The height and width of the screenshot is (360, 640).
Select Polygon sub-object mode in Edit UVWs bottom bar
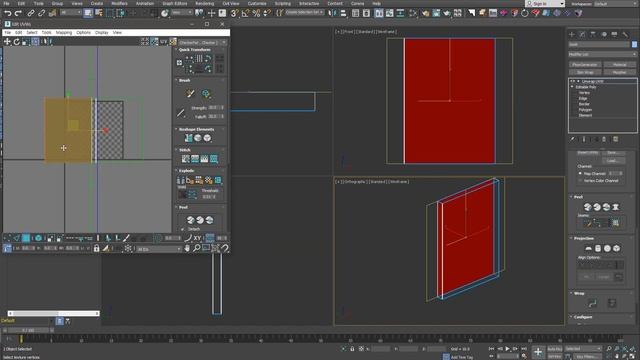tap(26, 238)
